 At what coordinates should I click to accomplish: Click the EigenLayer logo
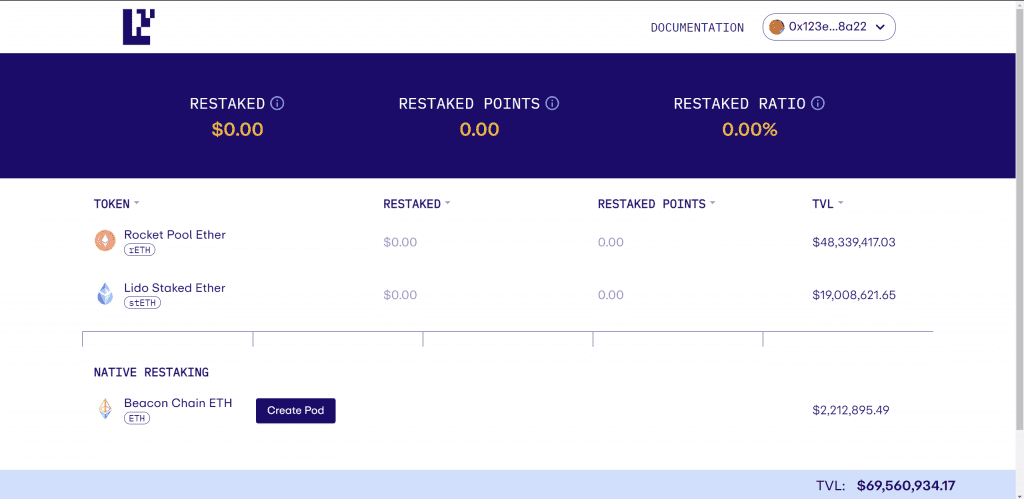[x=138, y=27]
